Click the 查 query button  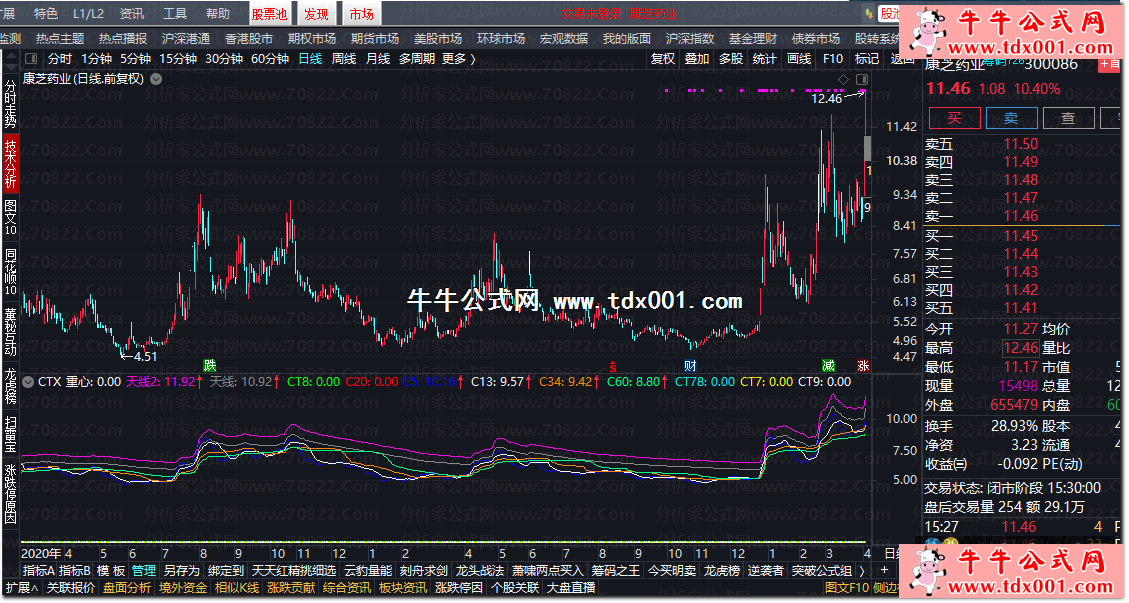click(x=1069, y=118)
